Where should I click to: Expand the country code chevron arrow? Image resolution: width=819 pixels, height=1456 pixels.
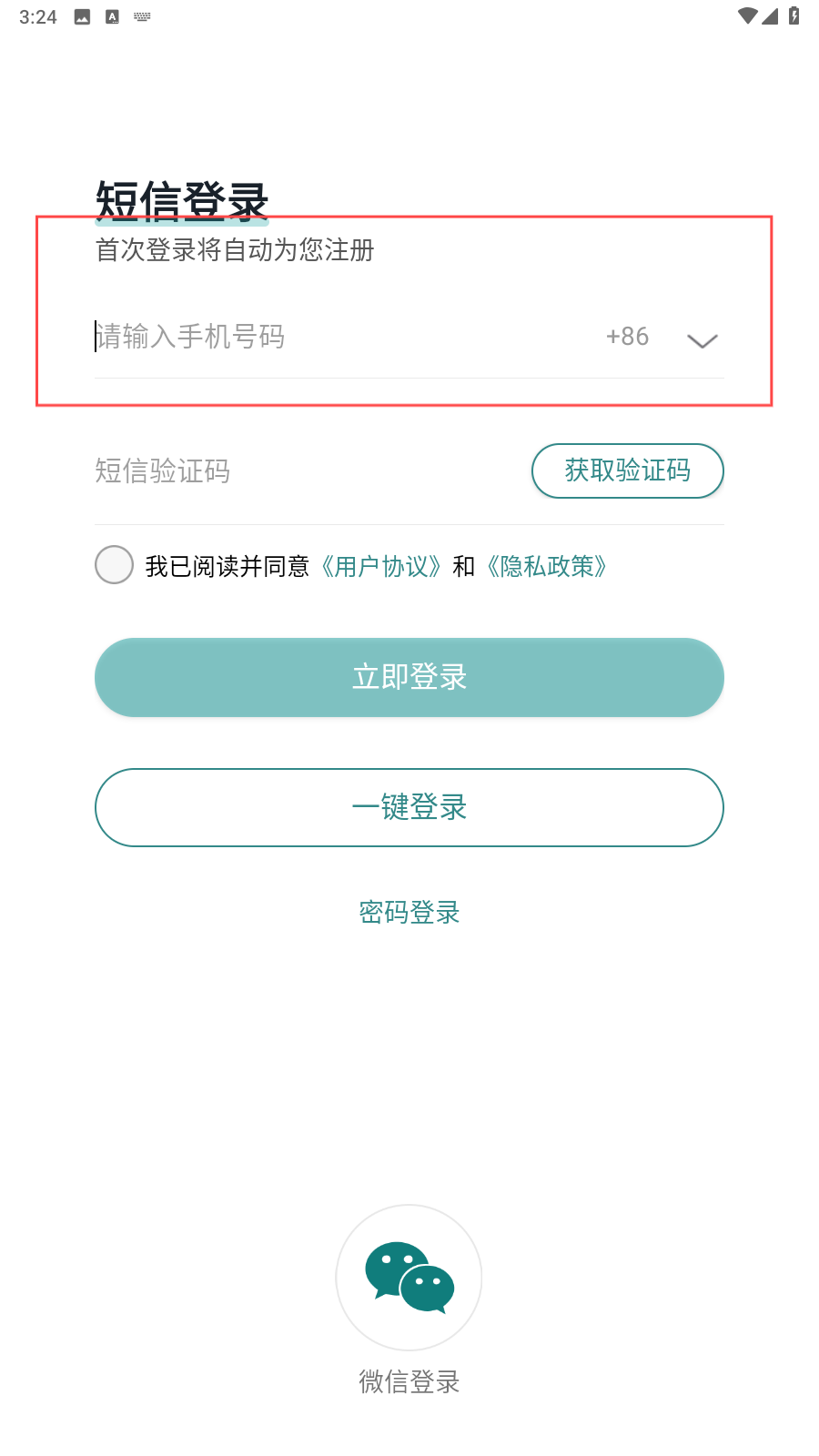pos(702,340)
